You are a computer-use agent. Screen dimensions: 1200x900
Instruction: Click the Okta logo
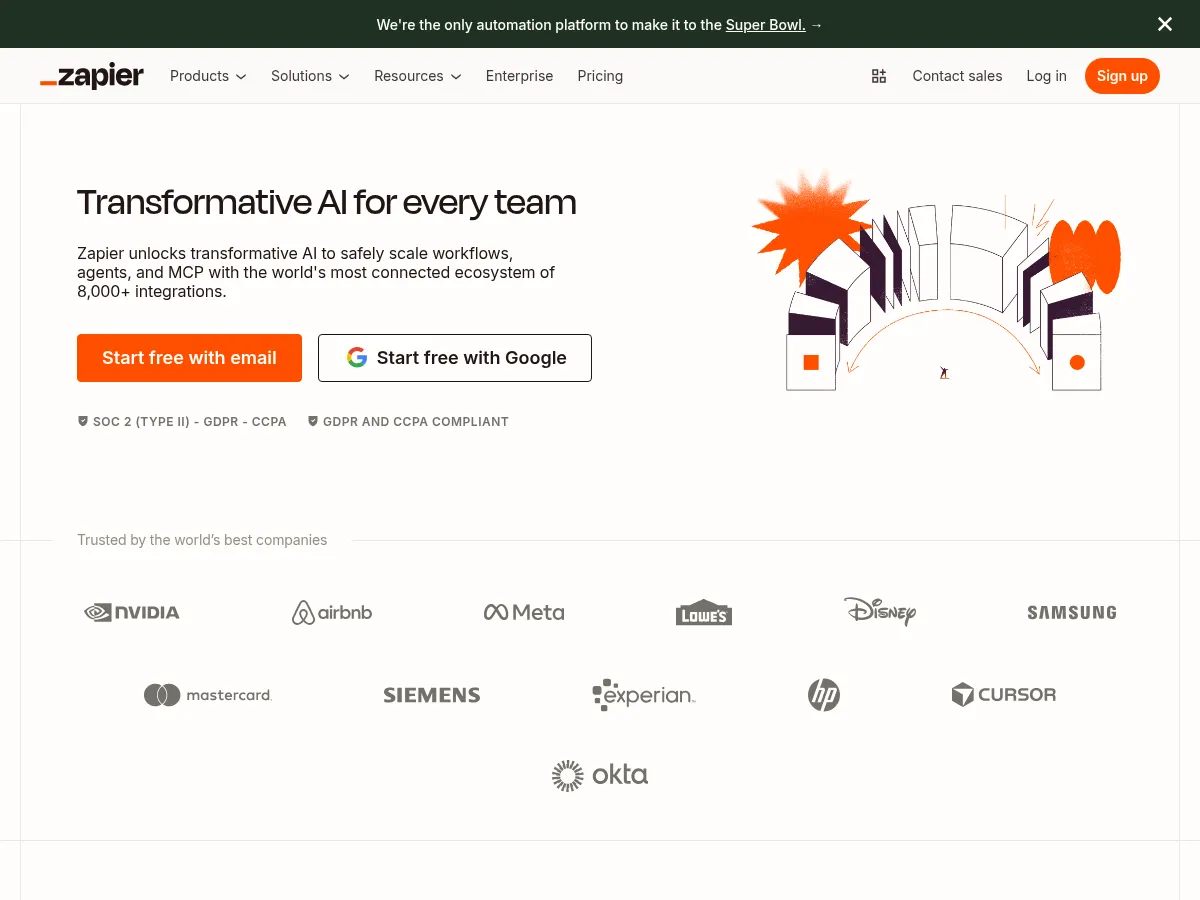(x=599, y=775)
